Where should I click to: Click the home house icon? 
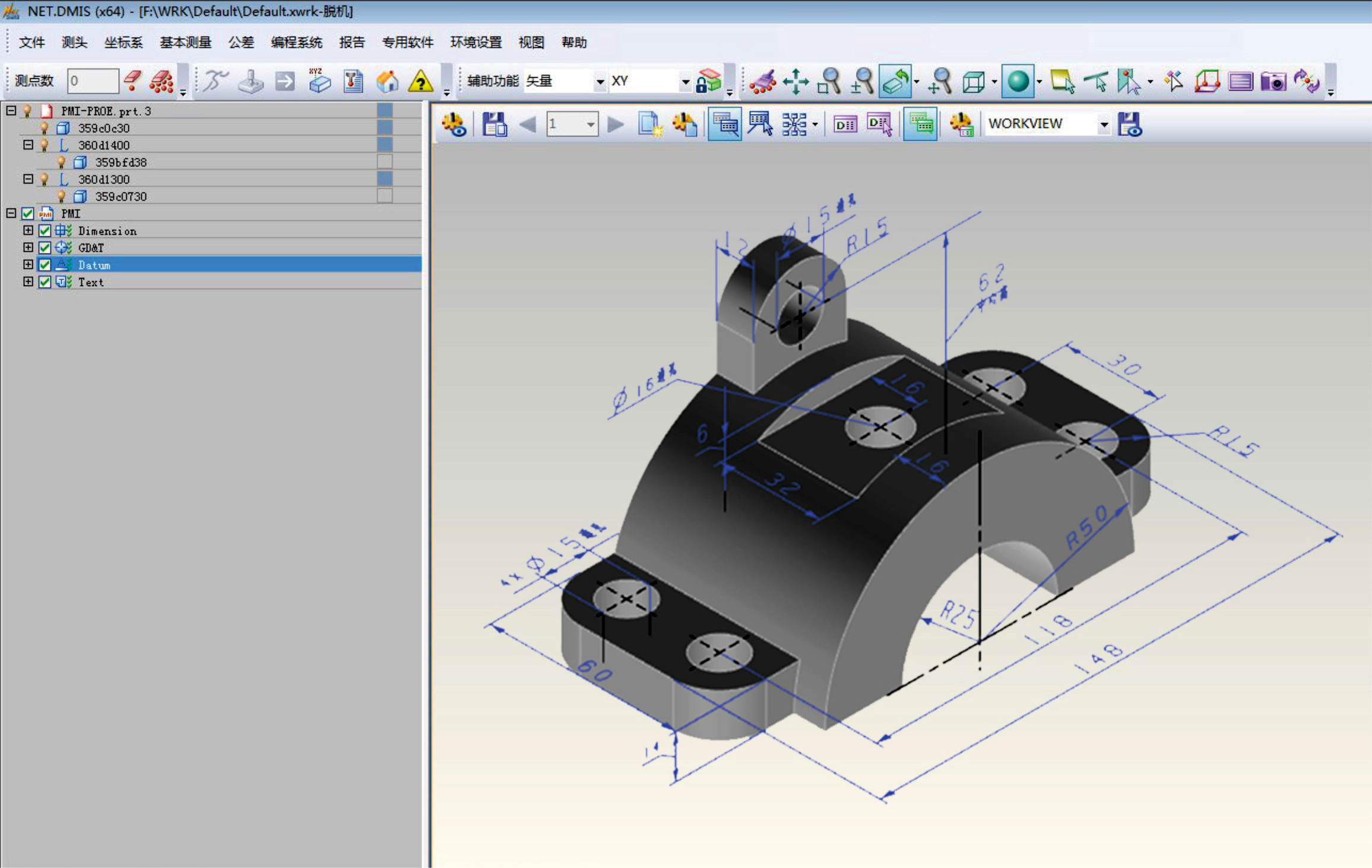coord(387,81)
